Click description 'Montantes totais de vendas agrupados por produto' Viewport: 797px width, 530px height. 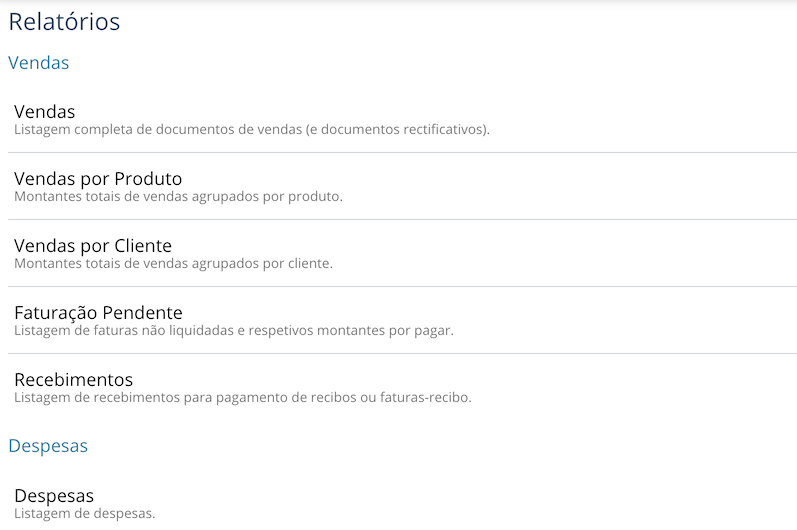[x=178, y=197]
